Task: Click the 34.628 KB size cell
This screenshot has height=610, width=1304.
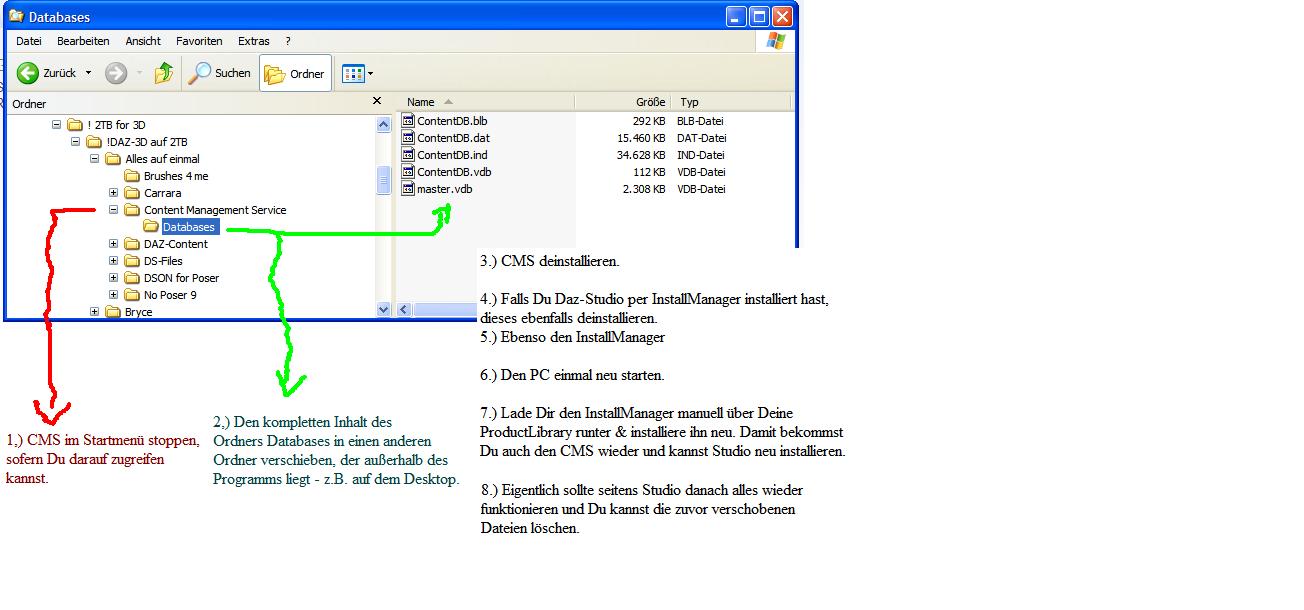Action: click(641, 155)
